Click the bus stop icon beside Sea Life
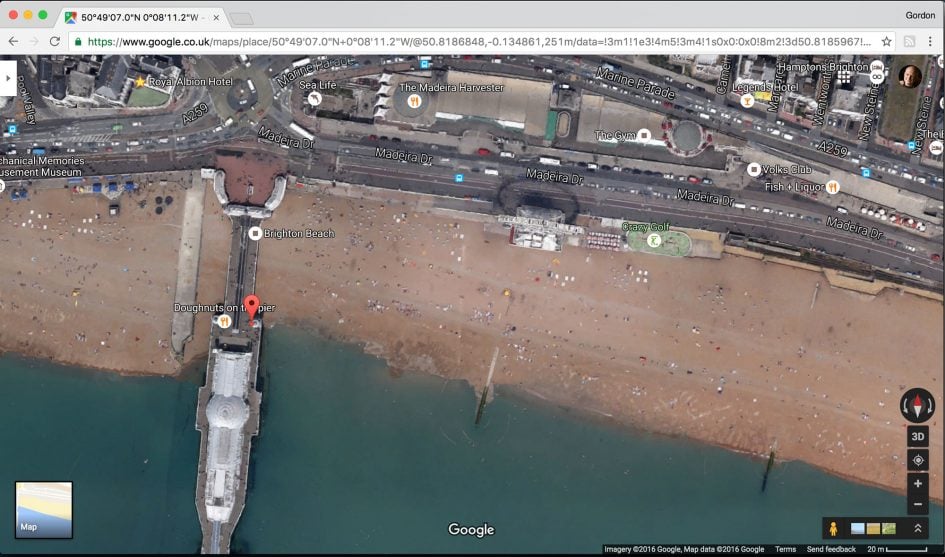Screen dimensions: 945x557 pyautogui.click(x=425, y=64)
